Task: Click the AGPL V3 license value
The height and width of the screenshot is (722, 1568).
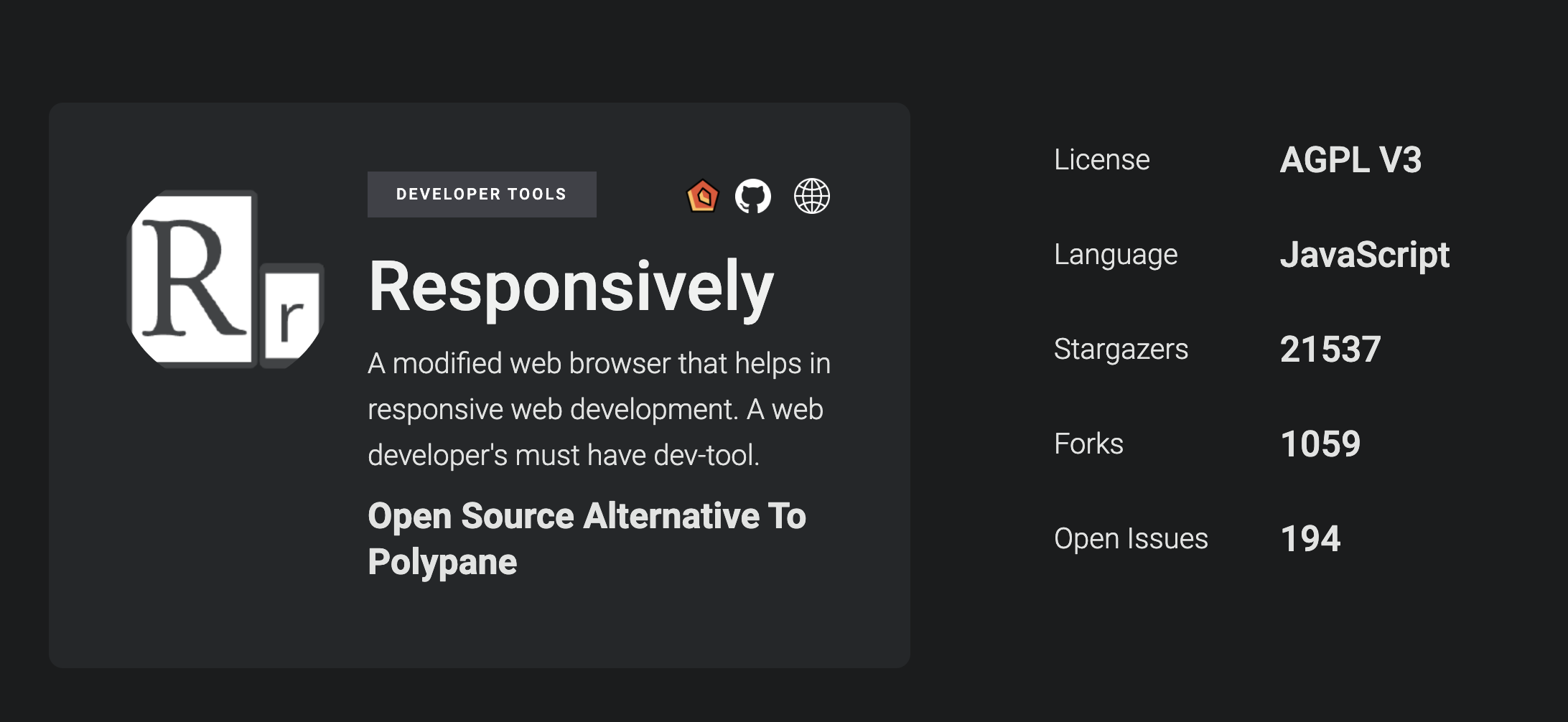Action: click(x=1350, y=159)
